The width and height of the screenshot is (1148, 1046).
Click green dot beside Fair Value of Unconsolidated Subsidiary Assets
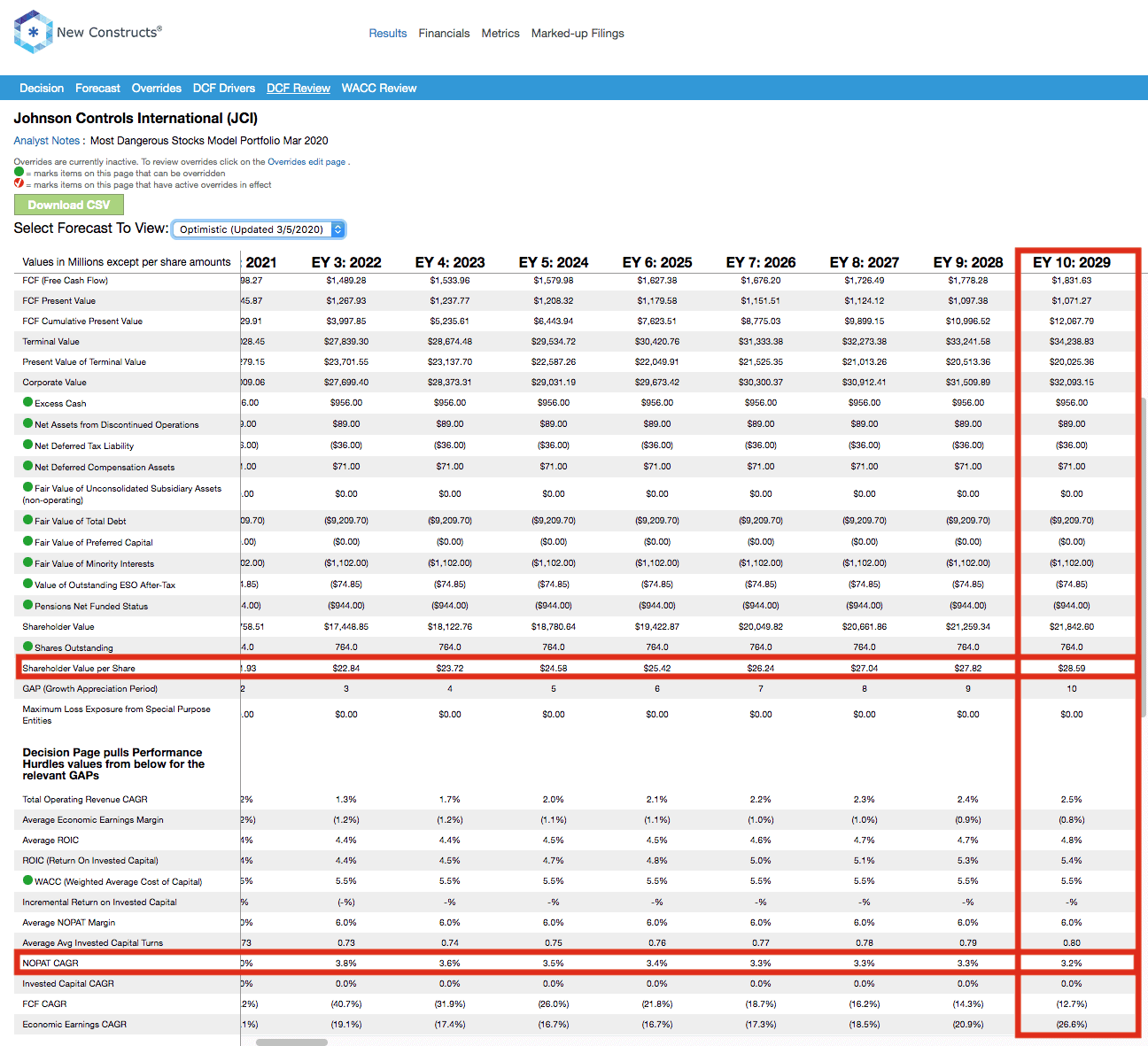point(28,487)
